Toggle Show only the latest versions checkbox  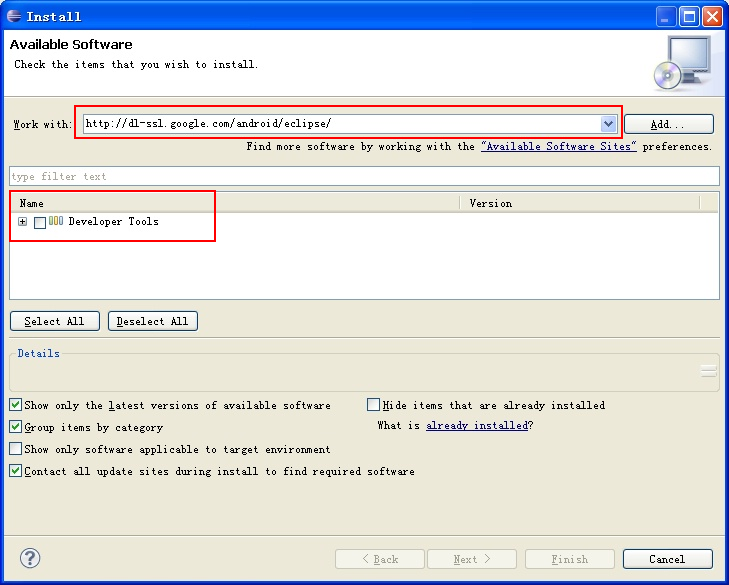15,405
